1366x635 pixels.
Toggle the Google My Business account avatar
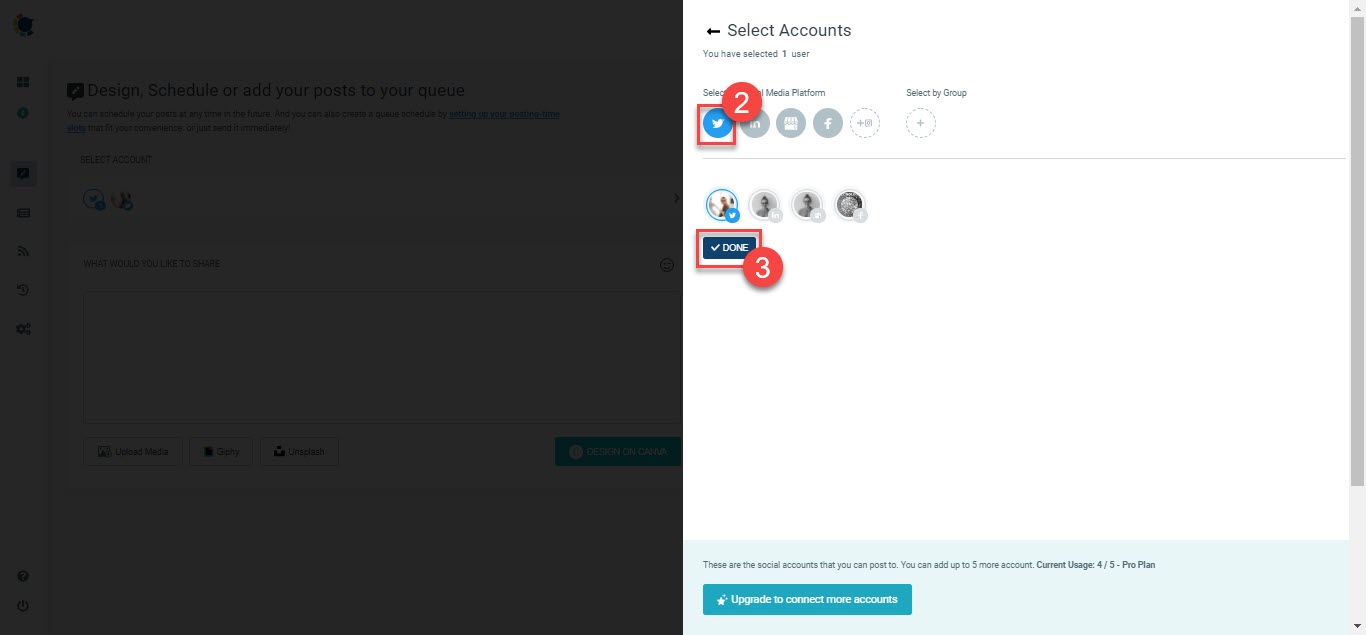[808, 205]
